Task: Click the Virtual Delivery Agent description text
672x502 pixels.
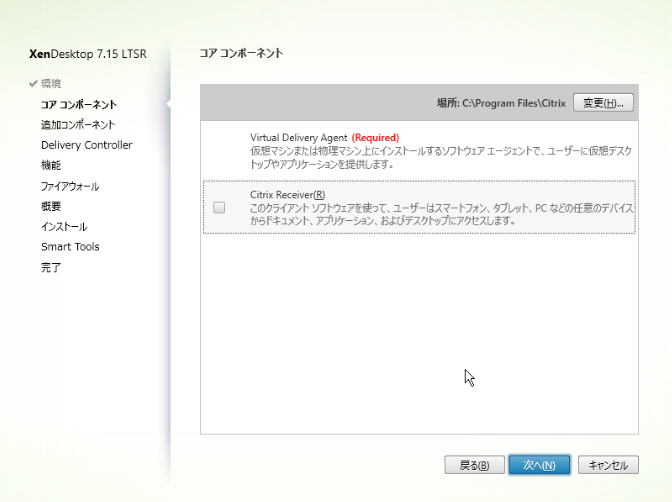Action: click(x=441, y=157)
